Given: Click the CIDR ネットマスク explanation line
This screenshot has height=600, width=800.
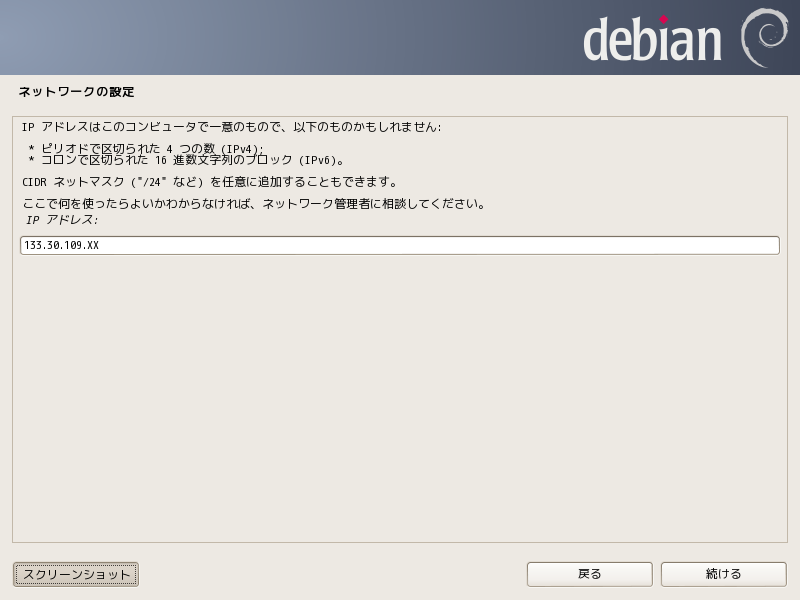Looking at the screenshot, I should [209, 182].
